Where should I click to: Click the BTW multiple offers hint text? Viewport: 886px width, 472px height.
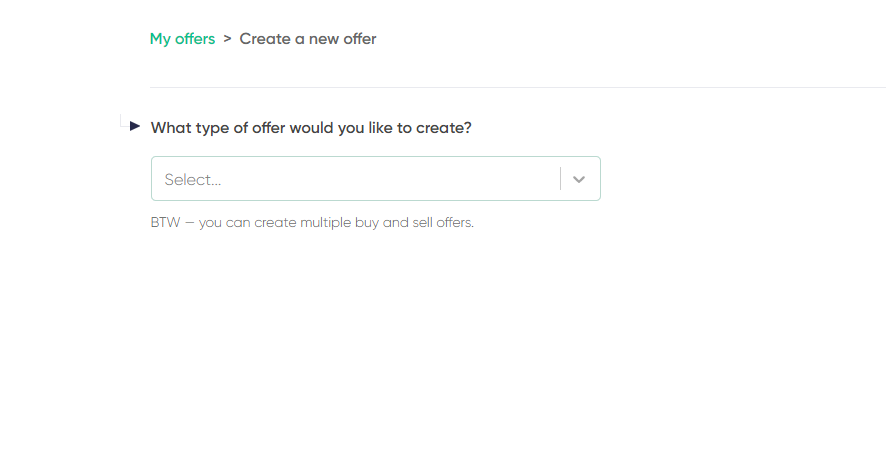point(312,223)
